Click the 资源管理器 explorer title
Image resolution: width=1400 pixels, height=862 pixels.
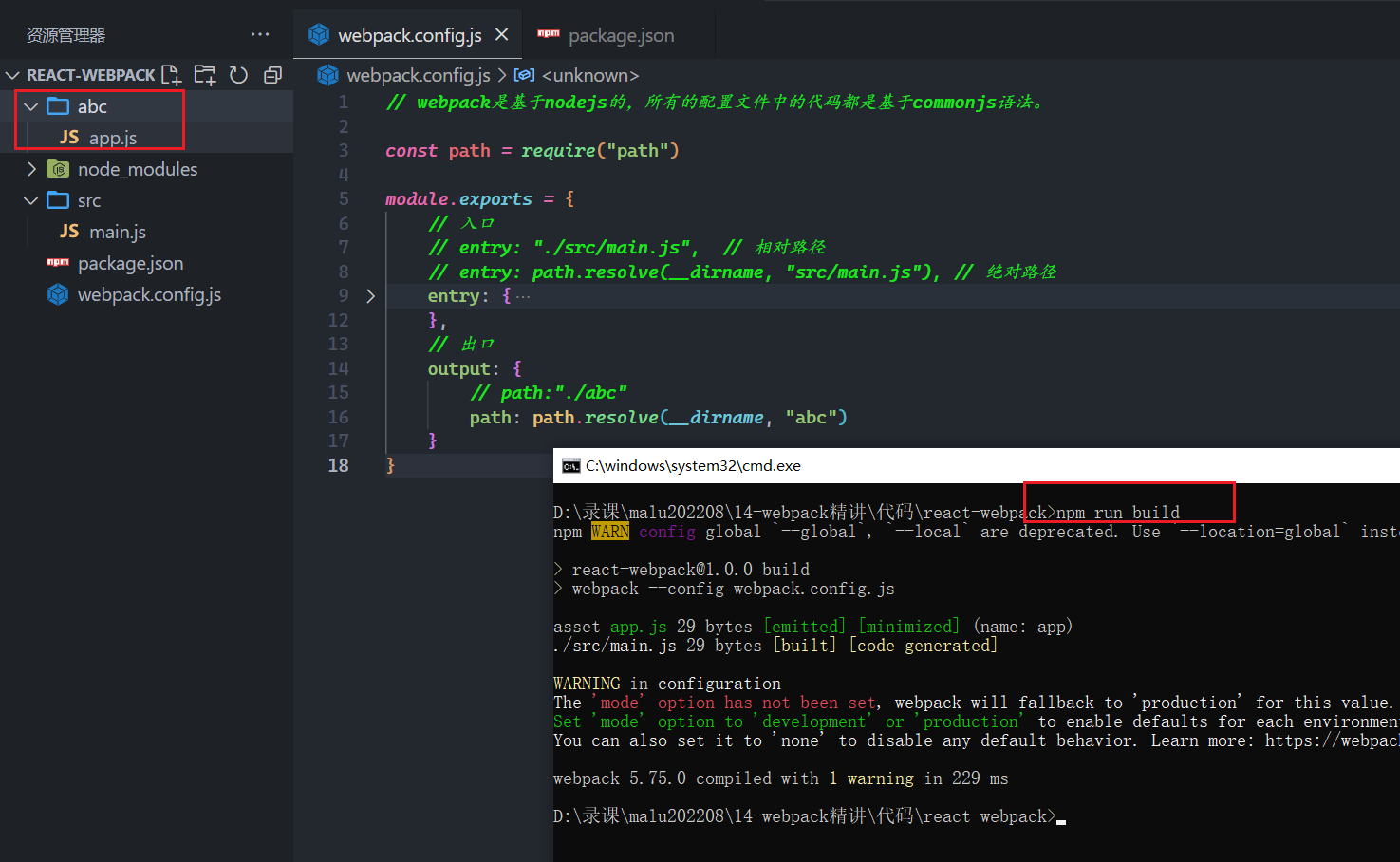(65, 35)
